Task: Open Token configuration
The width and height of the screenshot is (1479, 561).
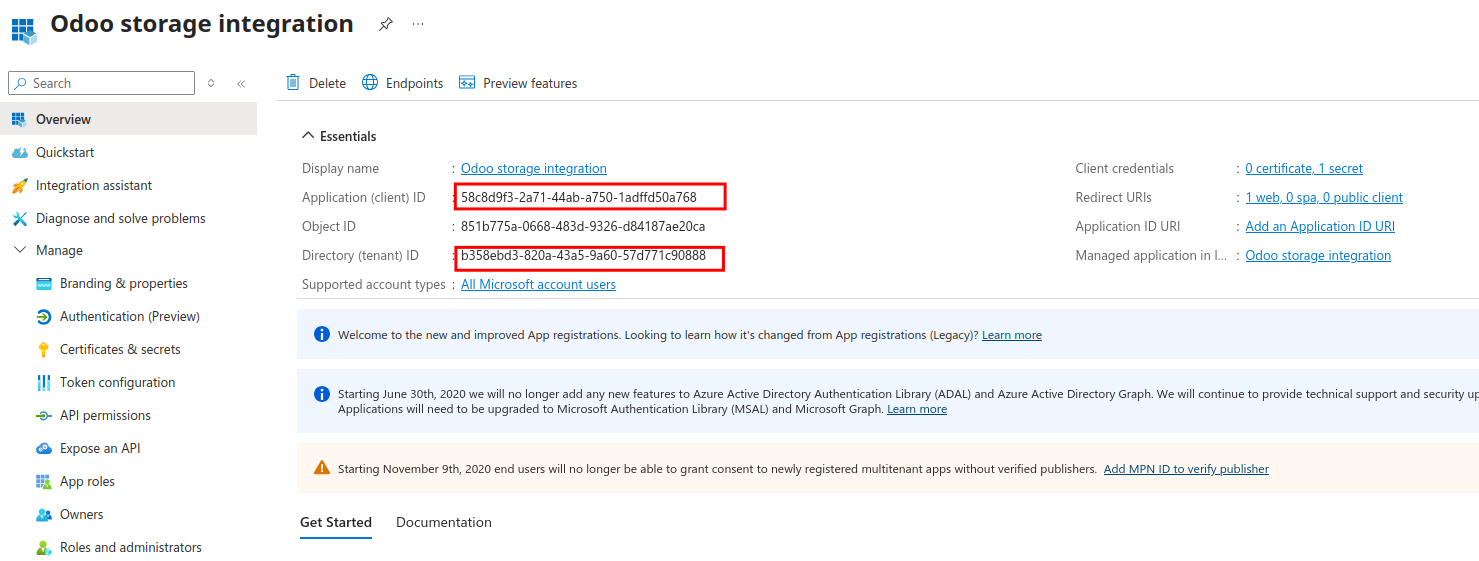Action: tap(117, 382)
